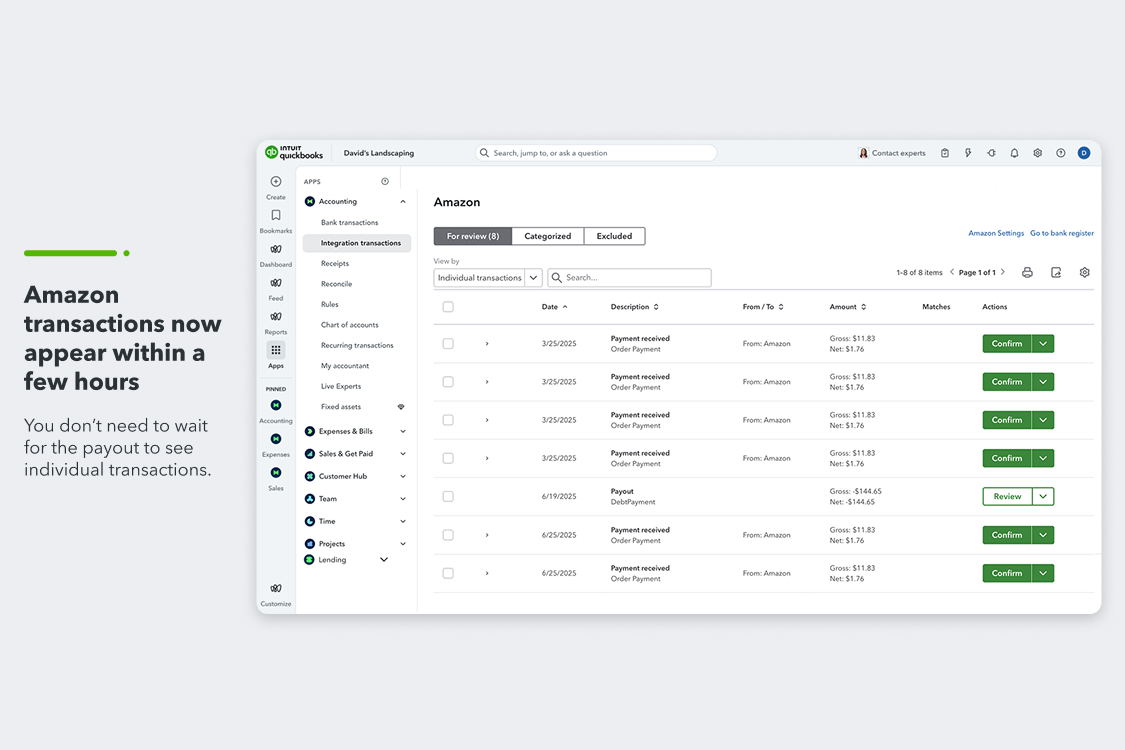Open the D user profile avatar
Screen dimensions: 1125x750
pos(1084,153)
